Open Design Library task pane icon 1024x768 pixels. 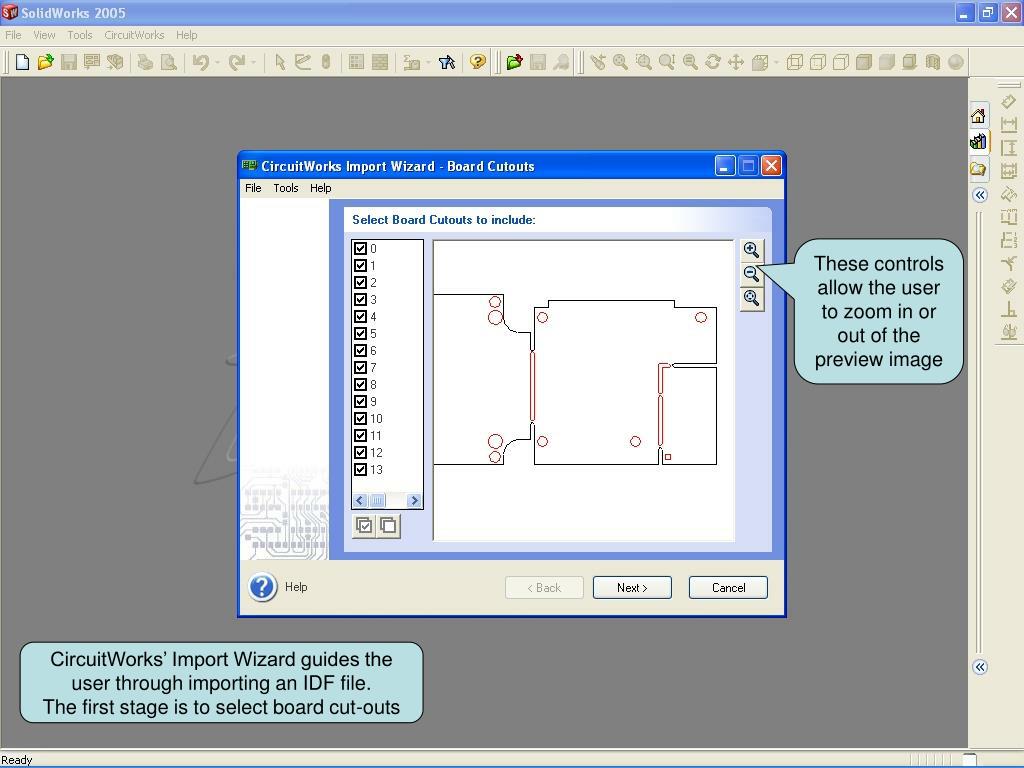[x=978, y=141]
